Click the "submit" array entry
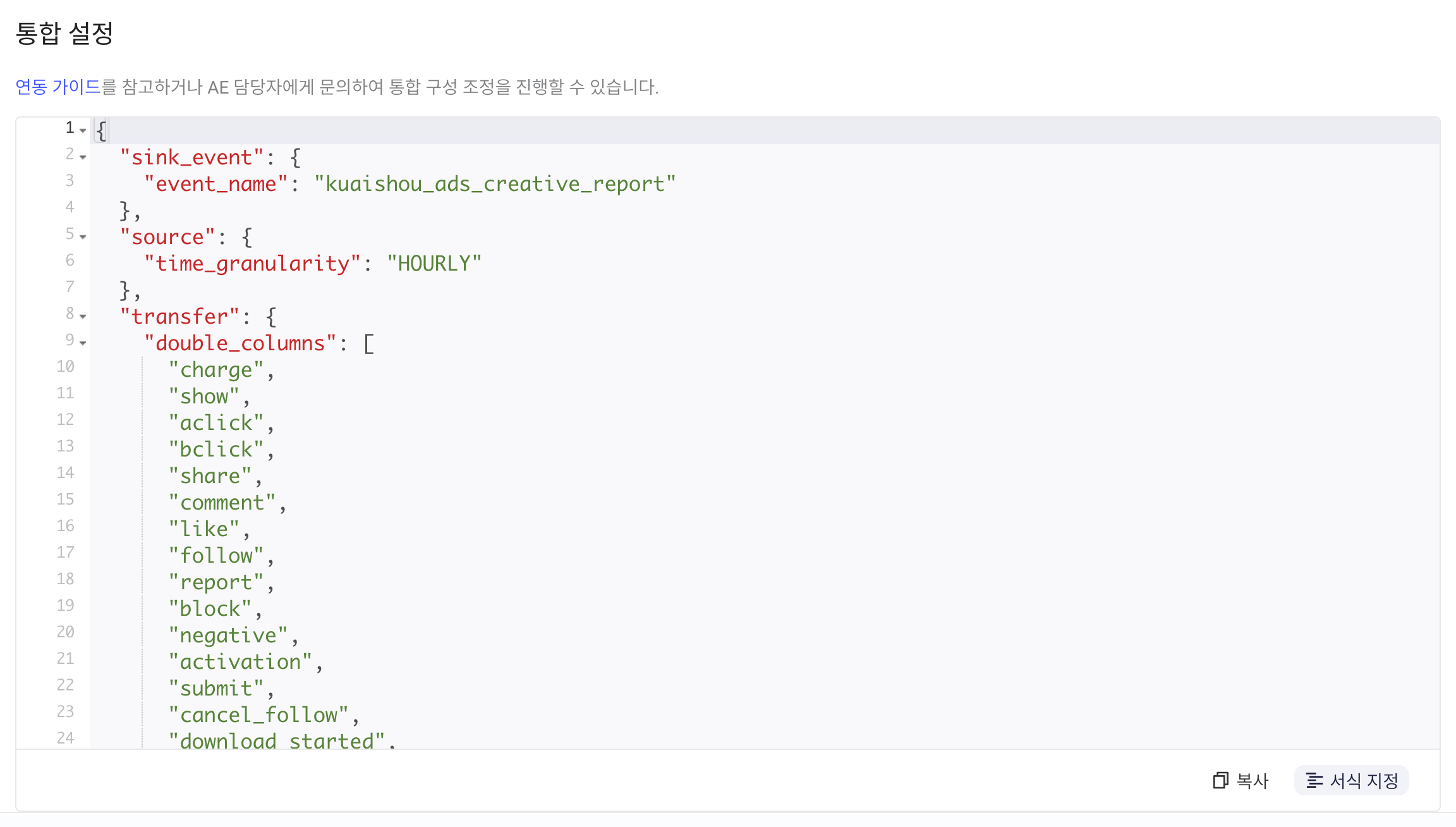 point(216,689)
